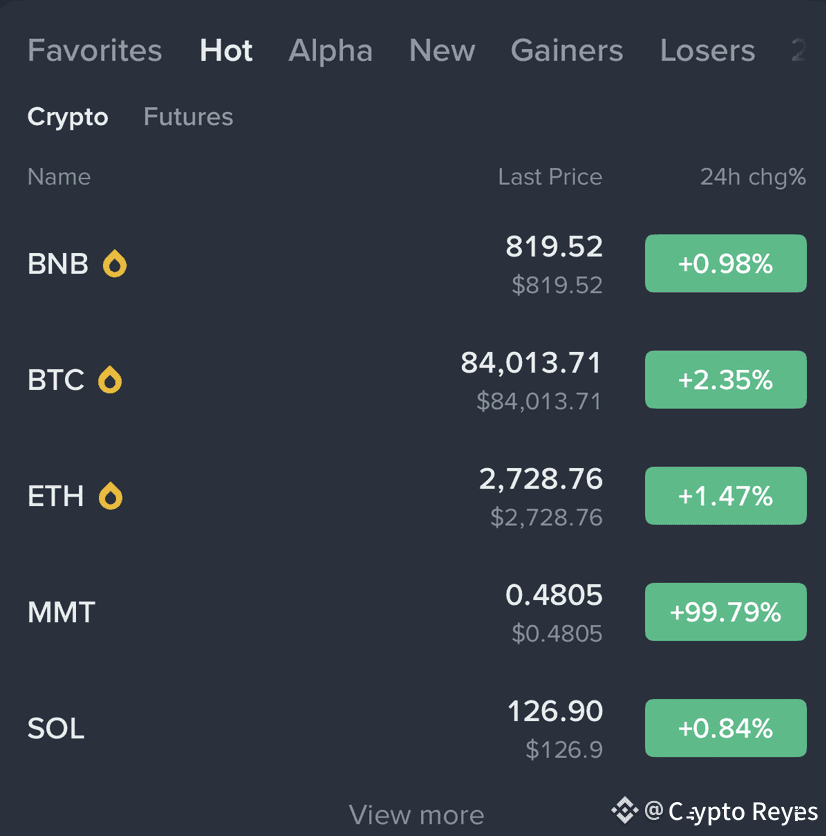Viewport: 826px width, 836px height.
Task: Click the MMT +99.79% change badge
Action: click(725, 612)
